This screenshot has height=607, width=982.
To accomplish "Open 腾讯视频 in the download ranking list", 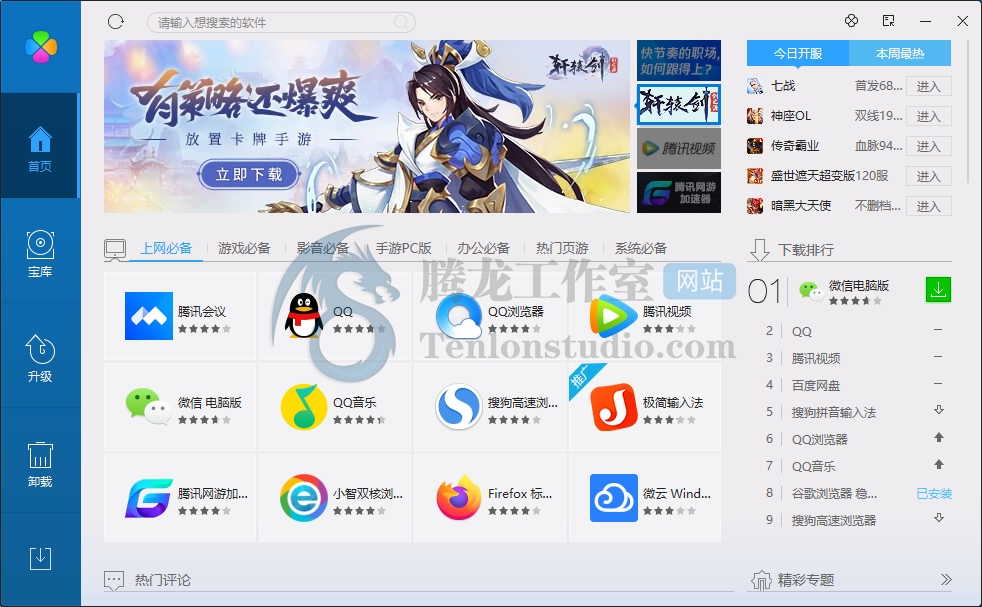I will 815,358.
